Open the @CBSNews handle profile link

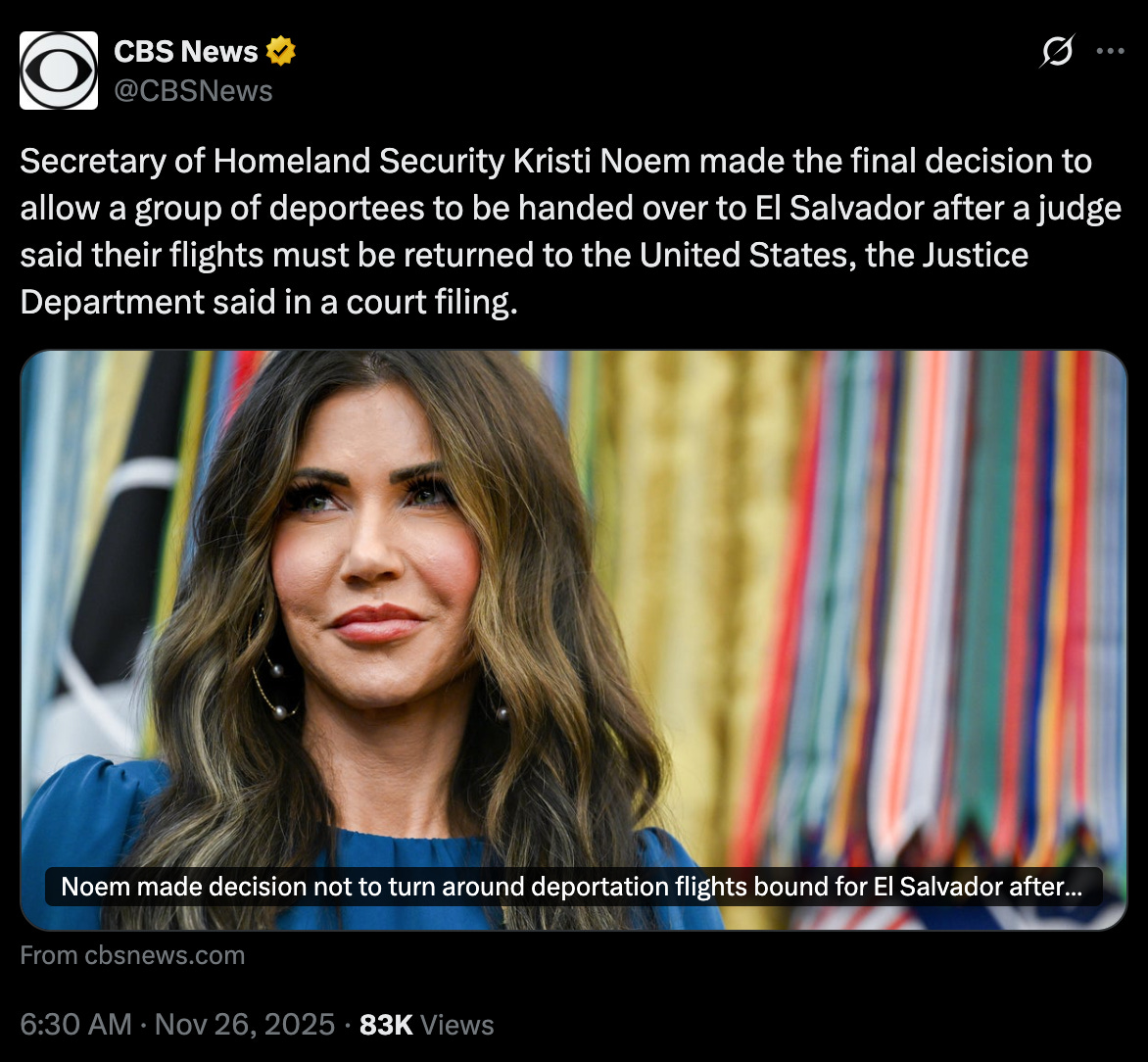point(193,91)
